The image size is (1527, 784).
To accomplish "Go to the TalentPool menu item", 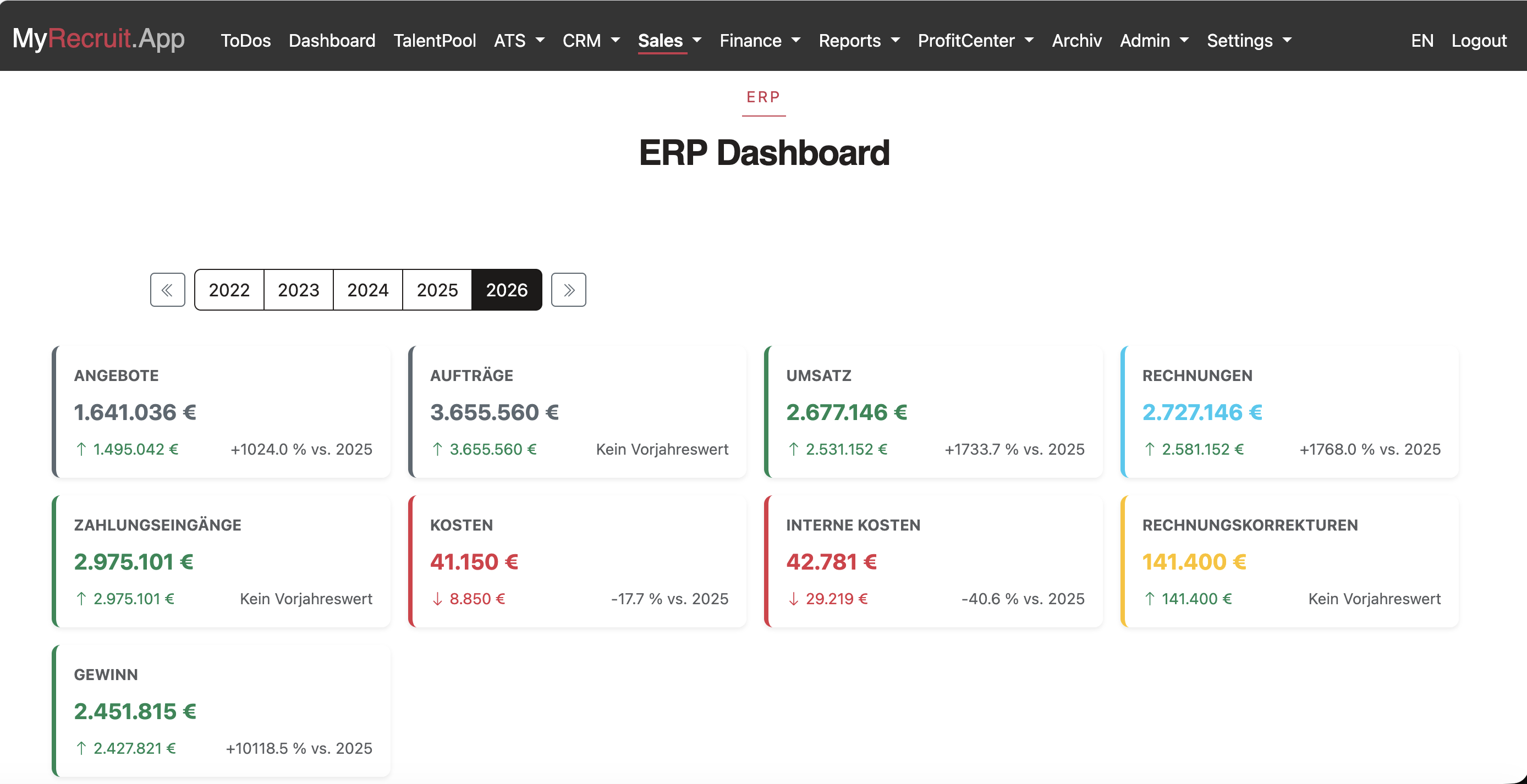I will 435,40.
